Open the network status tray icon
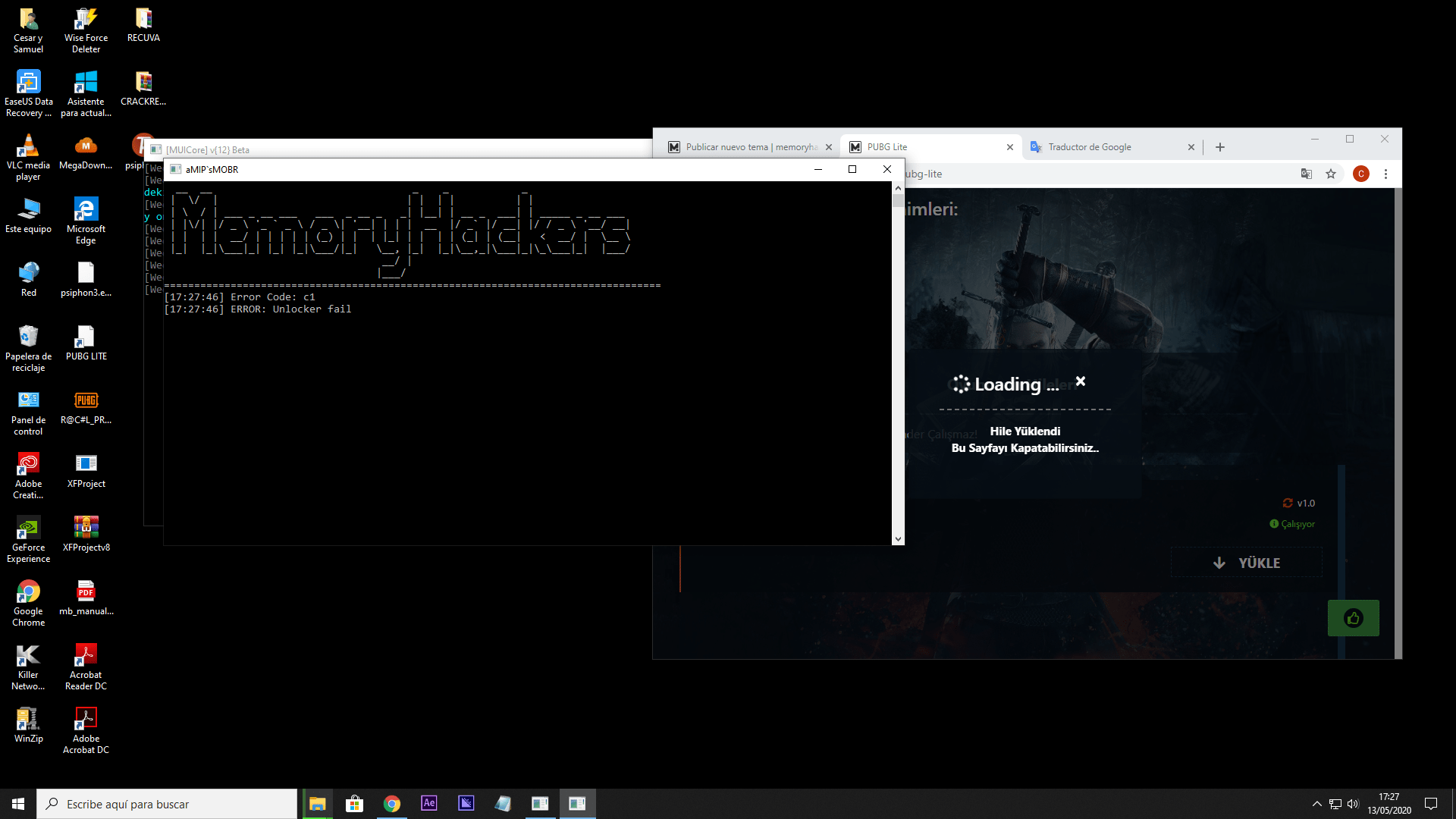The image size is (1456, 819). (x=1335, y=804)
